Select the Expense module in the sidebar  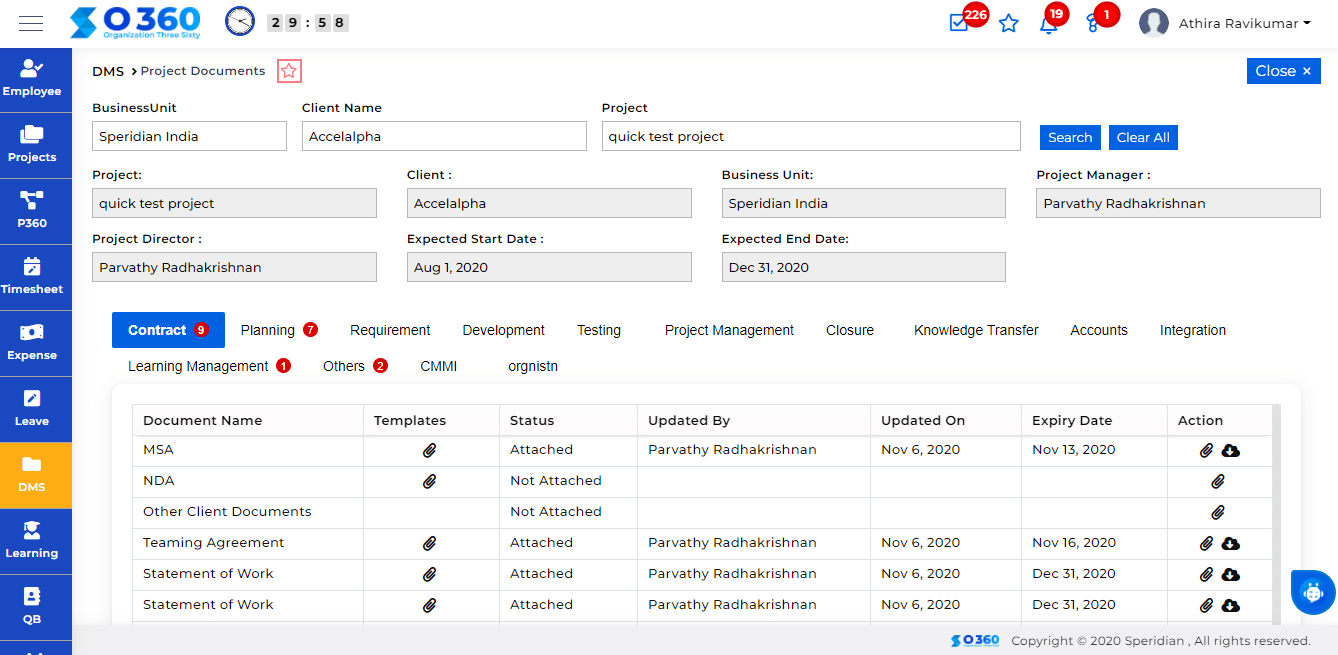[35, 343]
